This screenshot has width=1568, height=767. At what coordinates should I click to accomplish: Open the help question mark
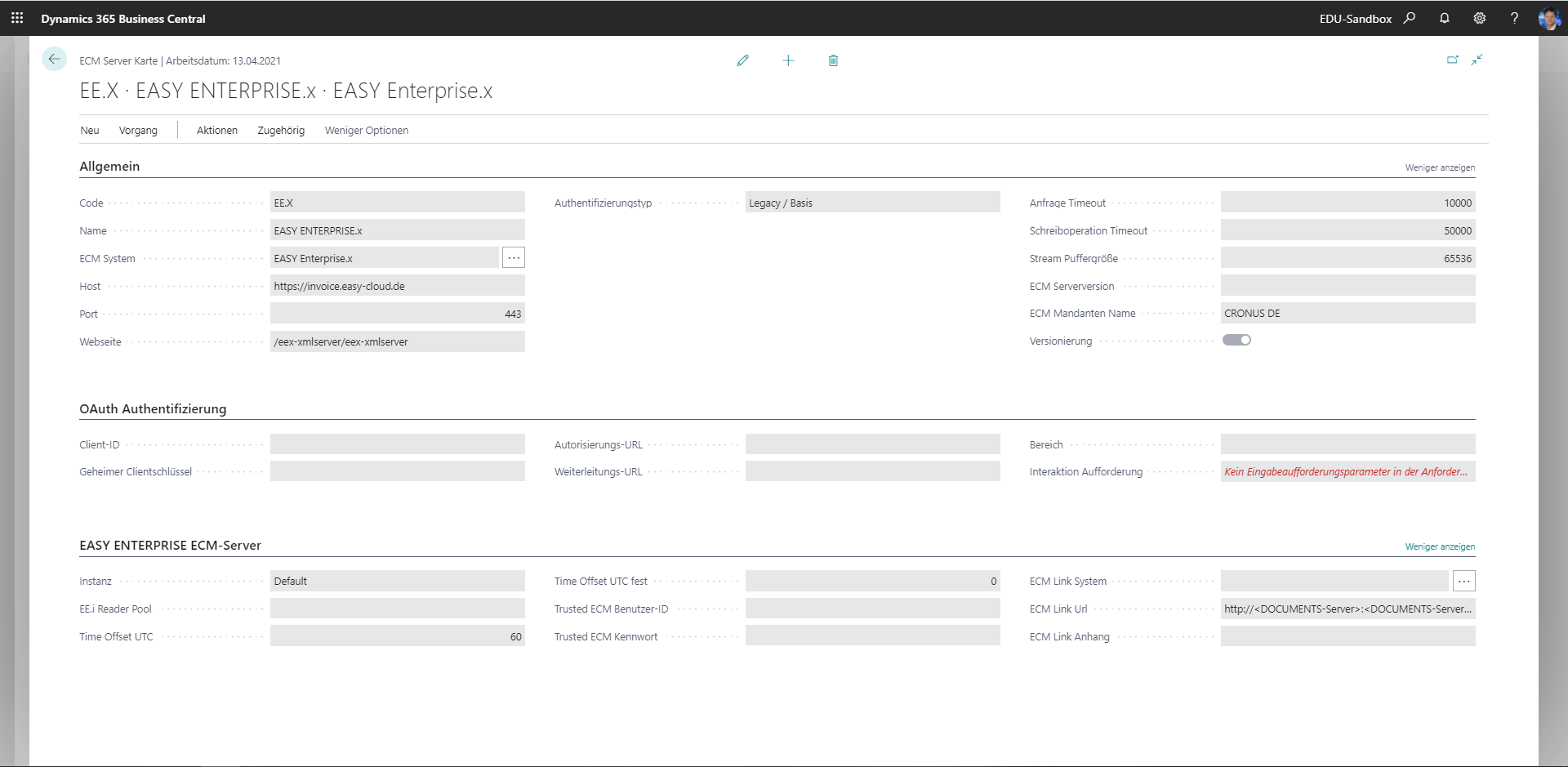pos(1515,18)
